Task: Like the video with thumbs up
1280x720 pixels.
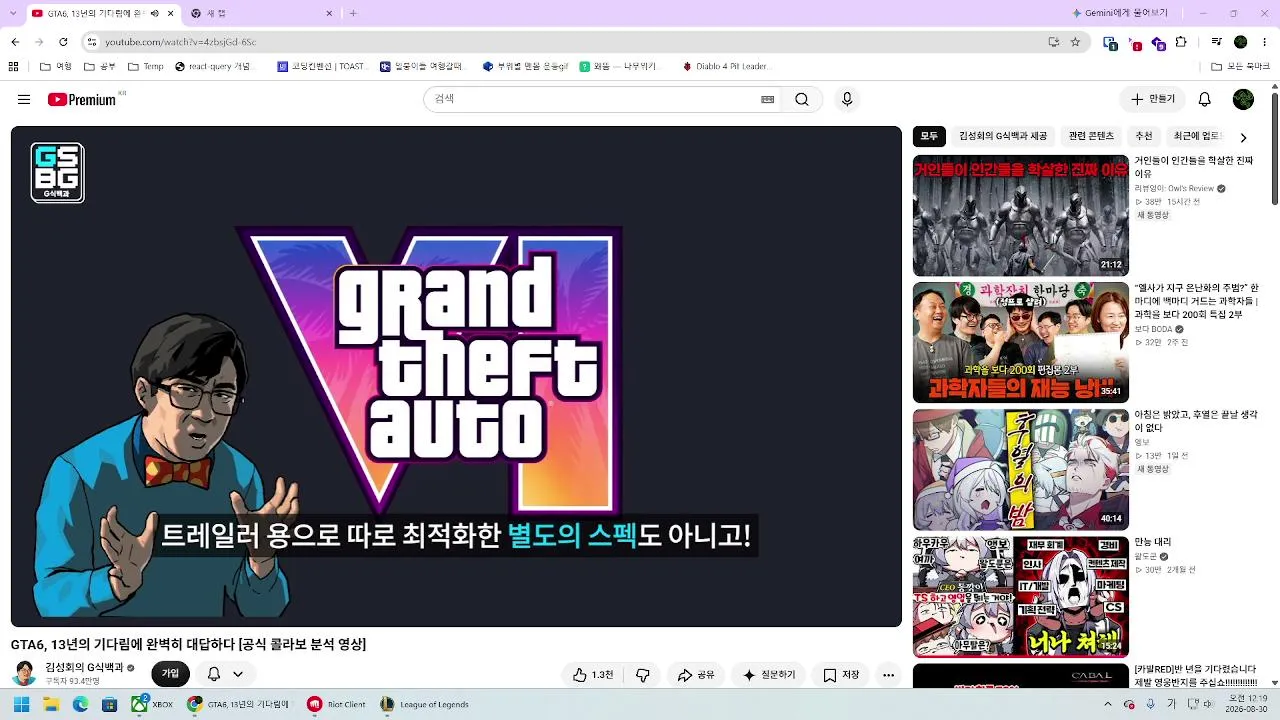Action: (592, 675)
